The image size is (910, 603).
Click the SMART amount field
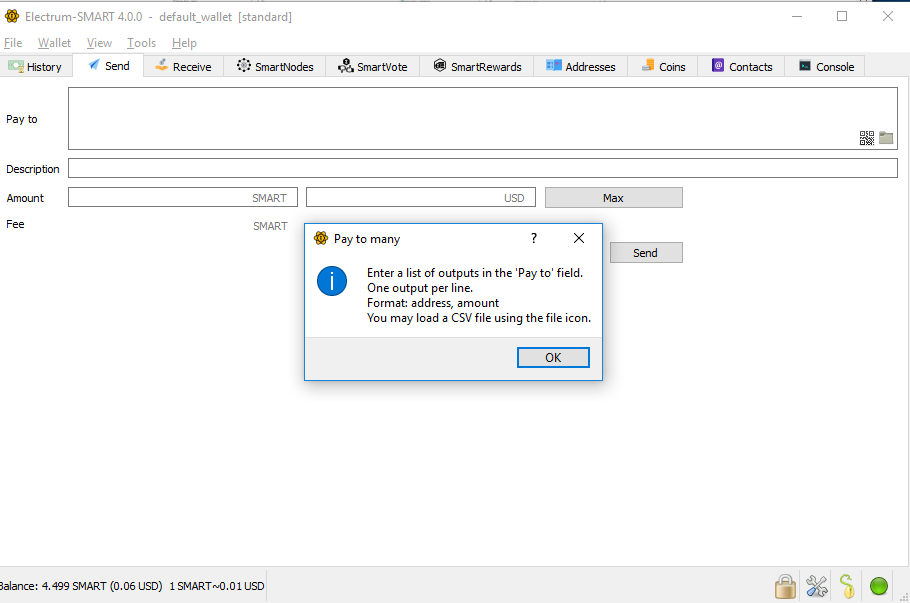(x=183, y=197)
